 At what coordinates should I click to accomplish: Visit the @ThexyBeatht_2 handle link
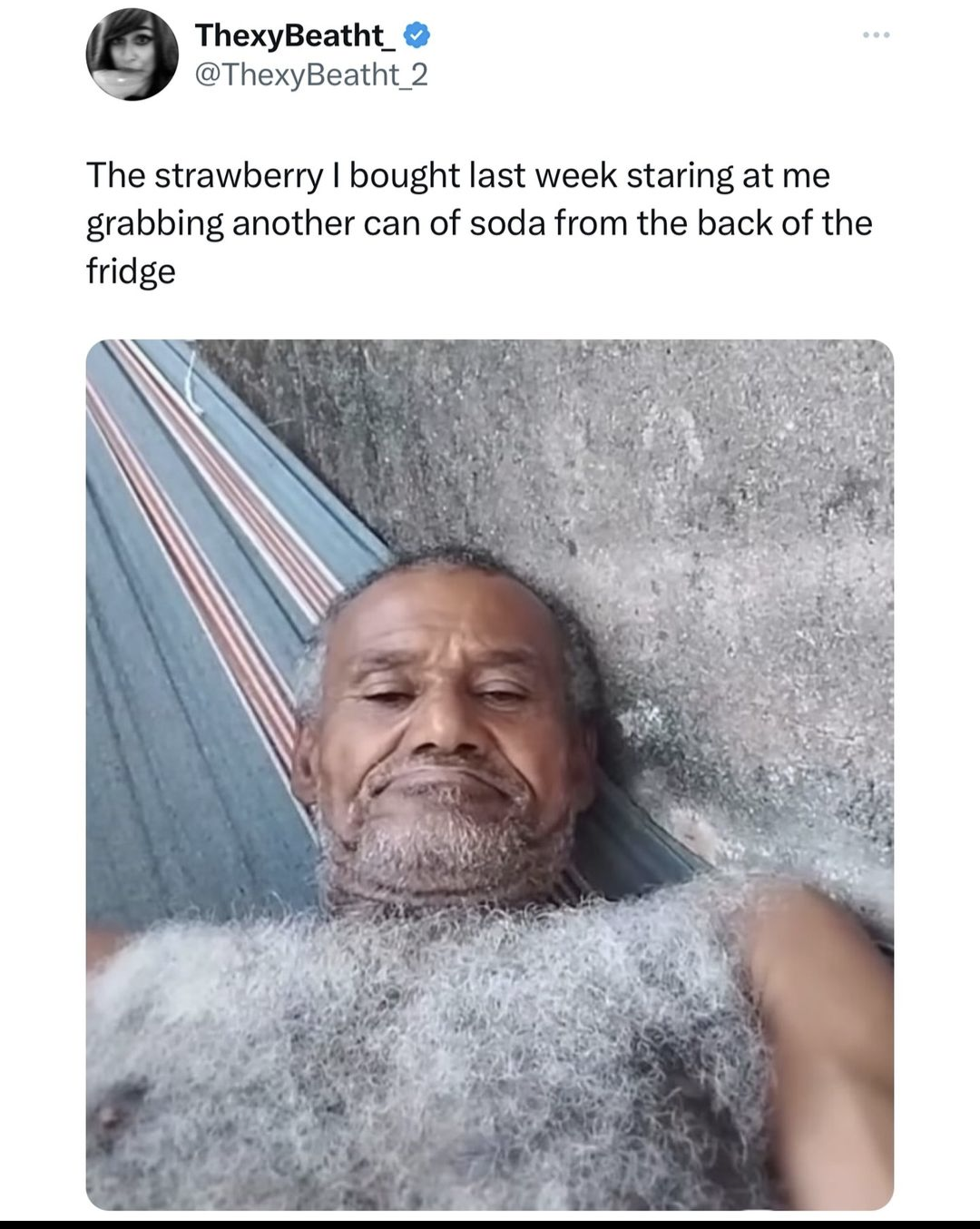[x=310, y=75]
